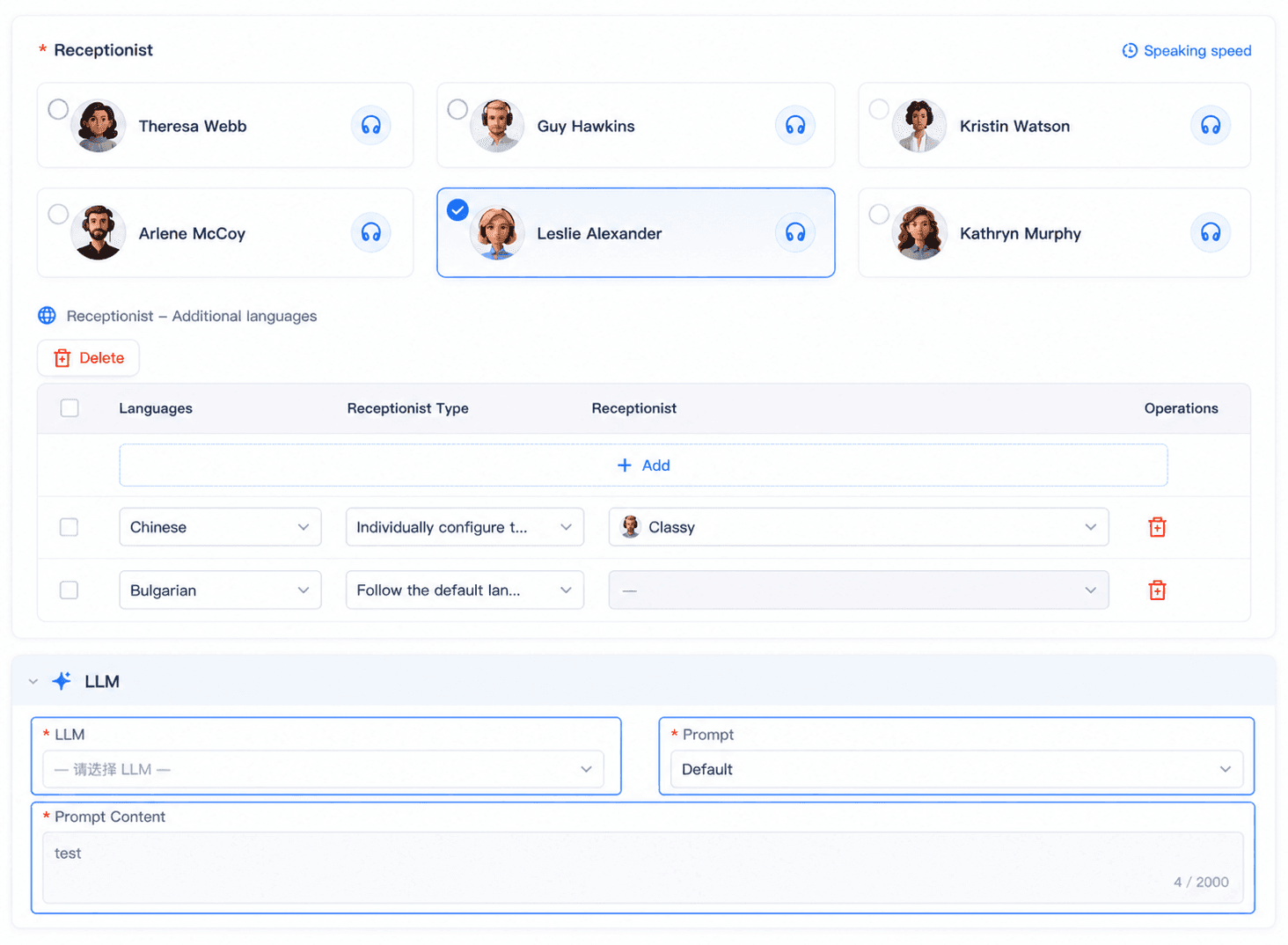Image resolution: width=1288 pixels, height=945 pixels.
Task: Open the 'Follow the default' type dropdown
Action: pyautogui.click(x=465, y=590)
